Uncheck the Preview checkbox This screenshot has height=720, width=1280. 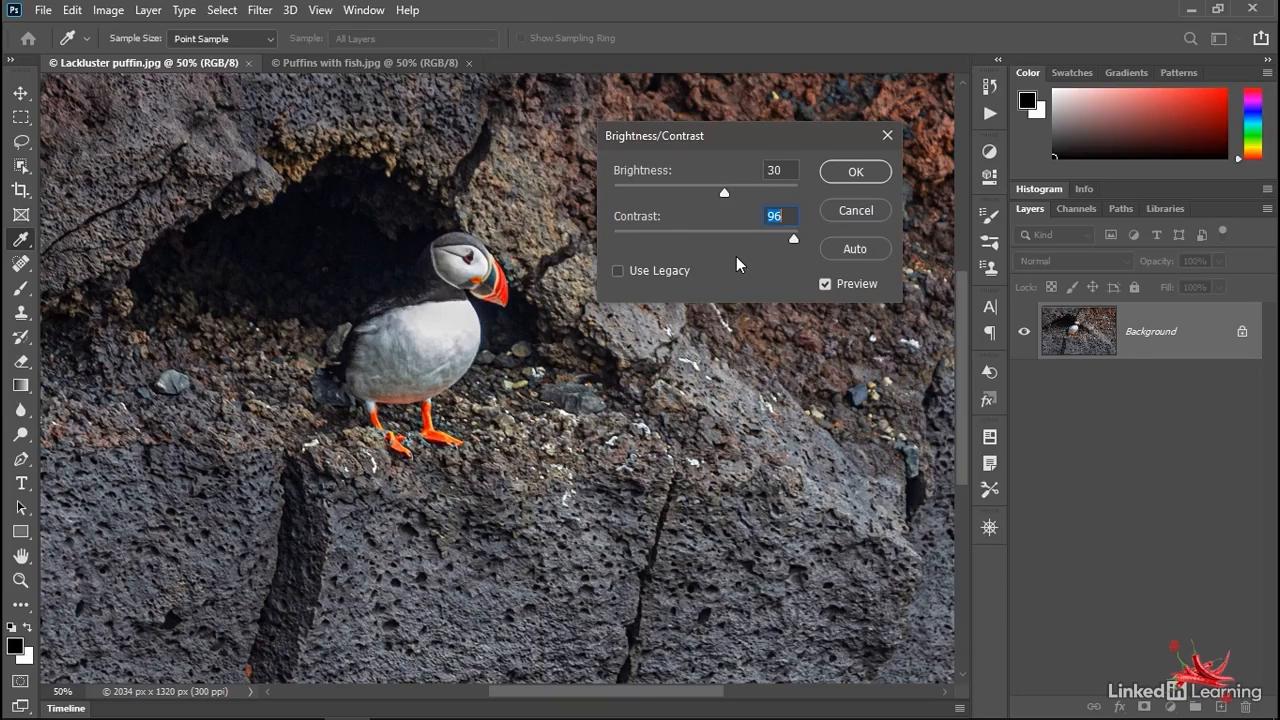(x=825, y=284)
